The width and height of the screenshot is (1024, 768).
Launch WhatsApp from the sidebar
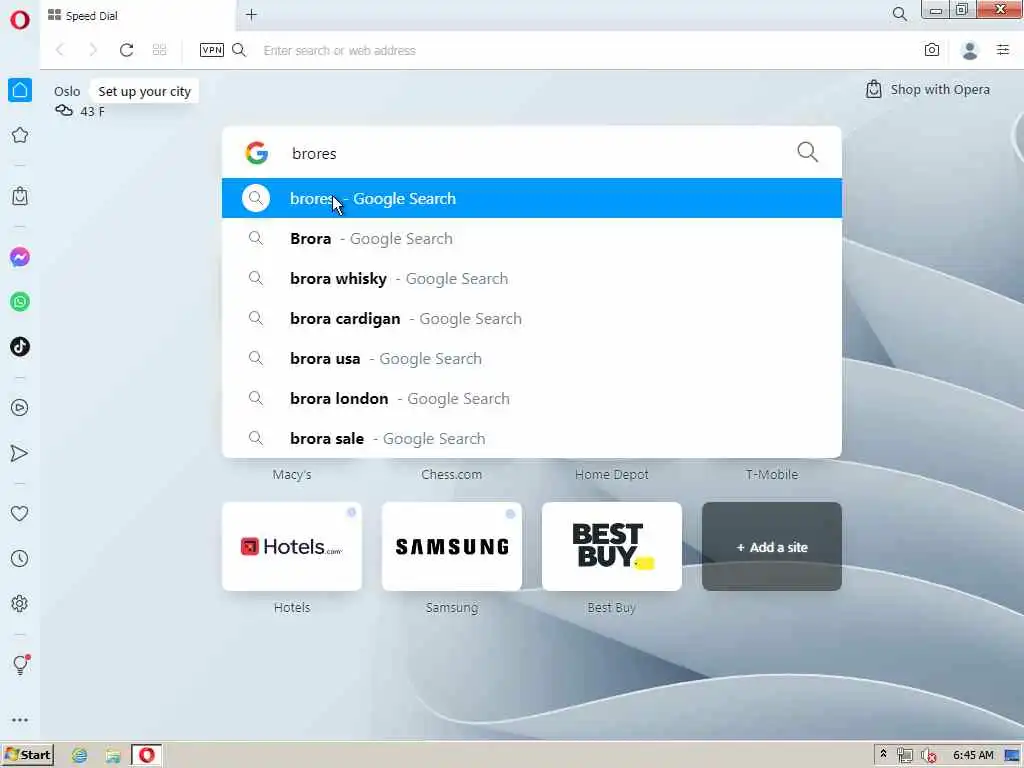pos(20,302)
